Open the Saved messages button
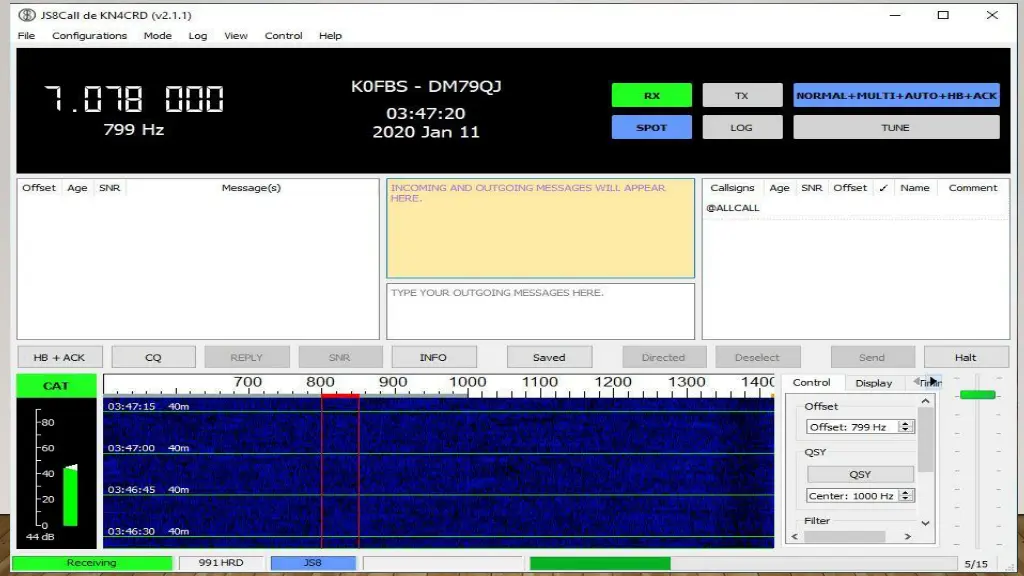The height and width of the screenshot is (576, 1024). [x=549, y=357]
